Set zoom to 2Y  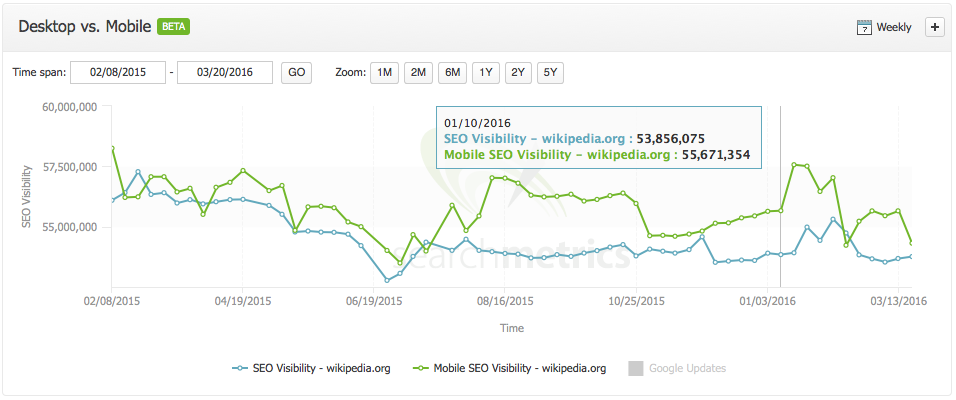coord(518,72)
